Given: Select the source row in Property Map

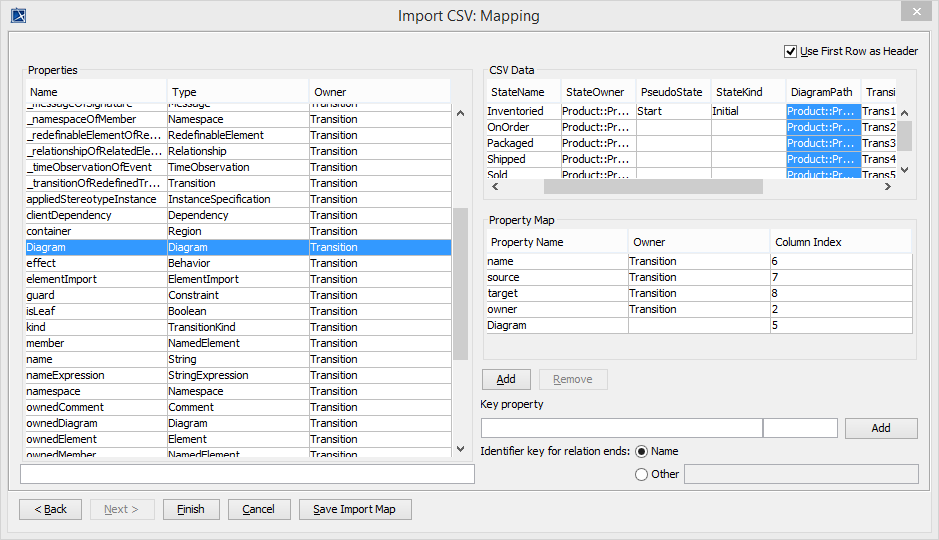Looking at the screenshot, I should point(556,277).
